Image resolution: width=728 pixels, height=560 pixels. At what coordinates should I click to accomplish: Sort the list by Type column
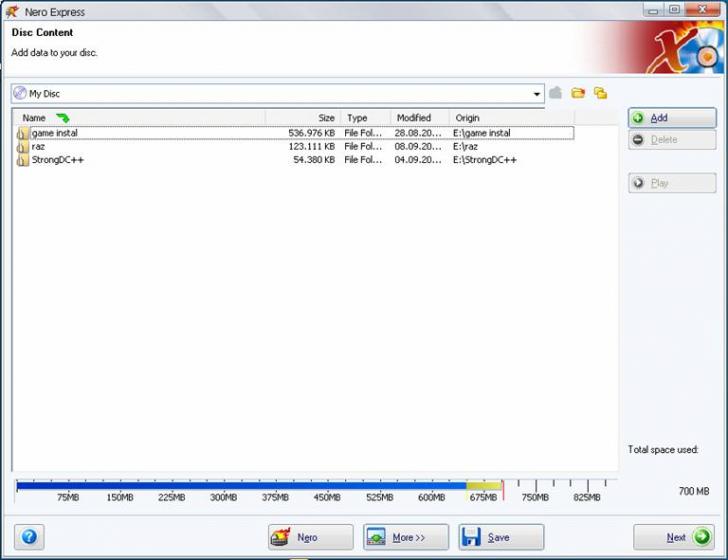(x=365, y=118)
